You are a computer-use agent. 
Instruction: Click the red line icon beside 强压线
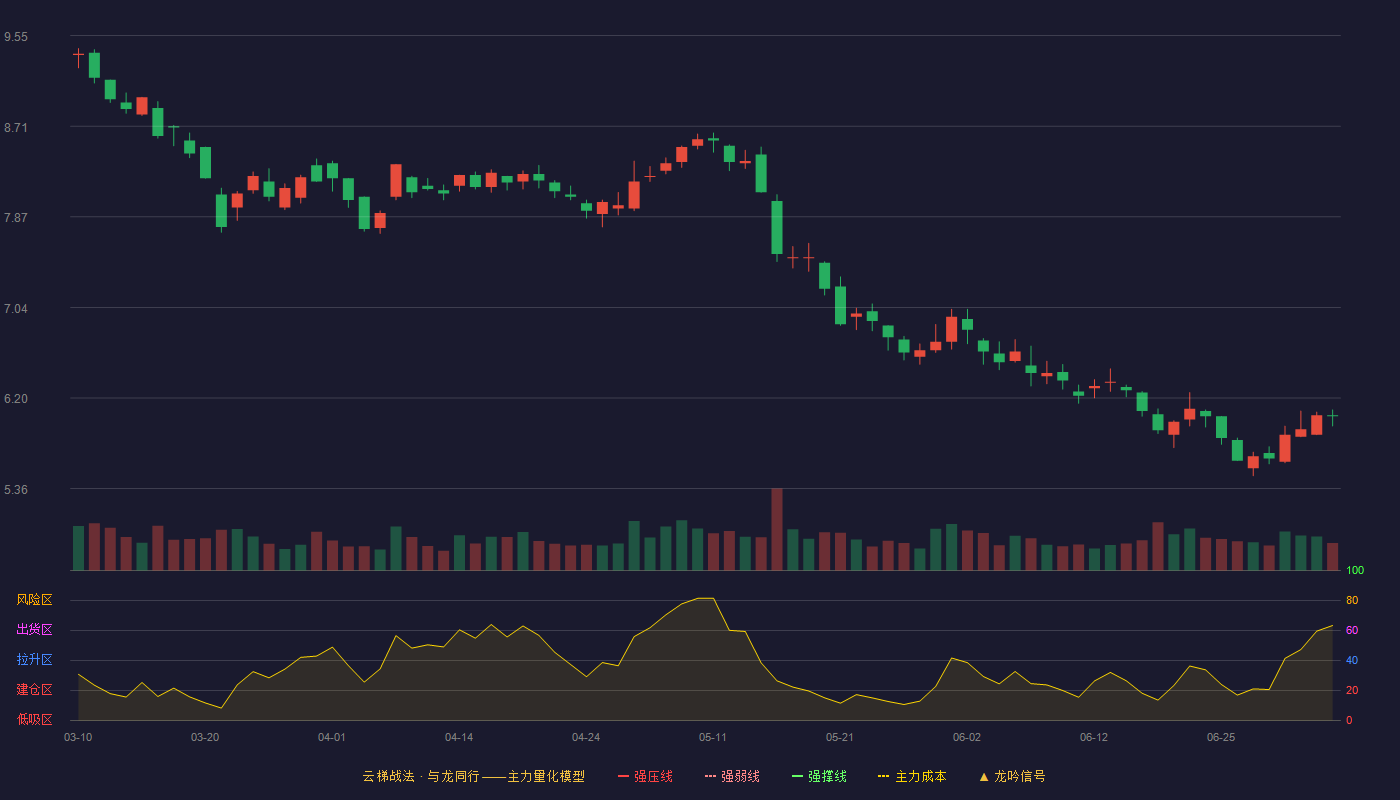623,776
